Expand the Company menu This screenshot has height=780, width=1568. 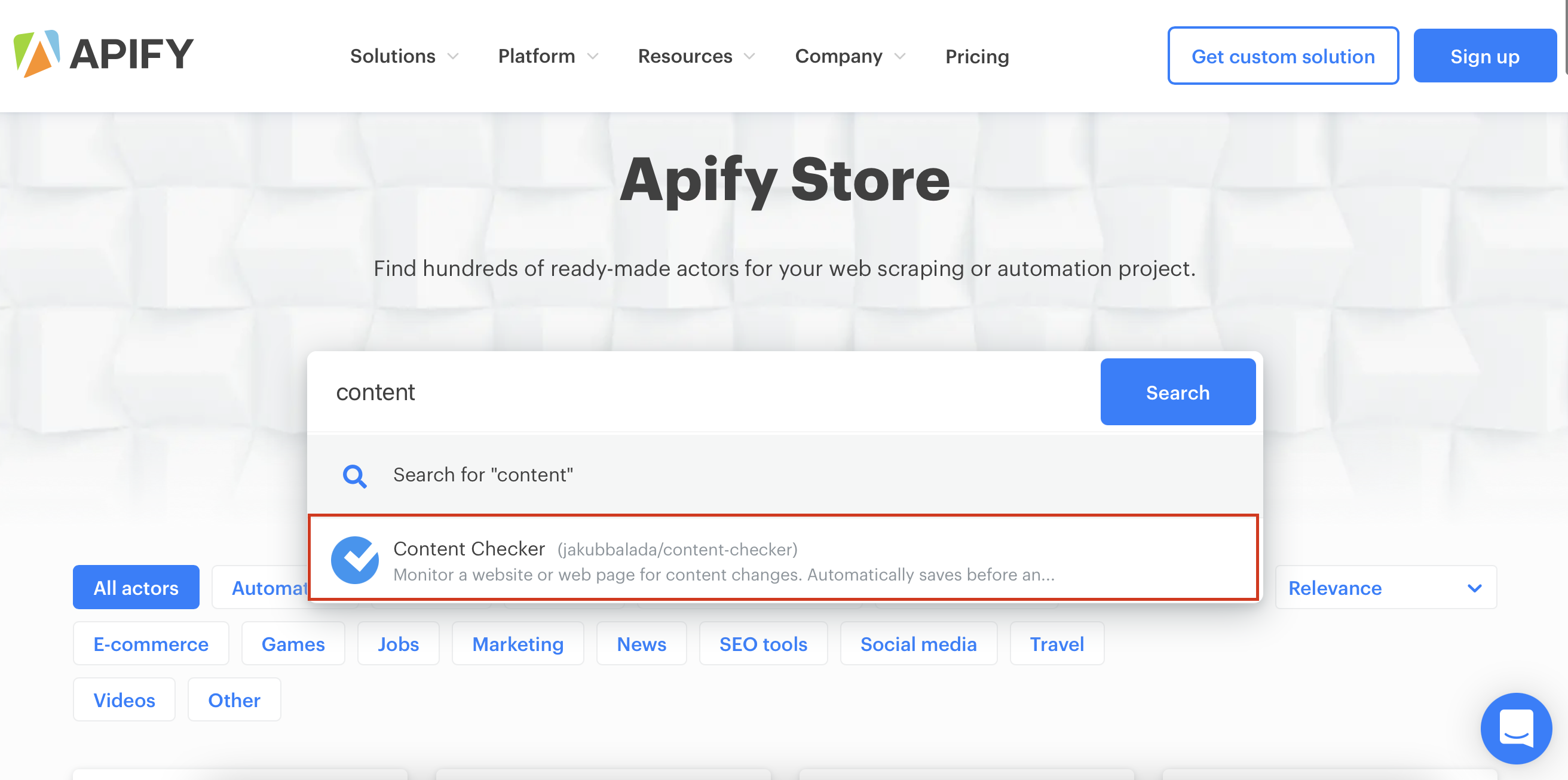[x=850, y=56]
